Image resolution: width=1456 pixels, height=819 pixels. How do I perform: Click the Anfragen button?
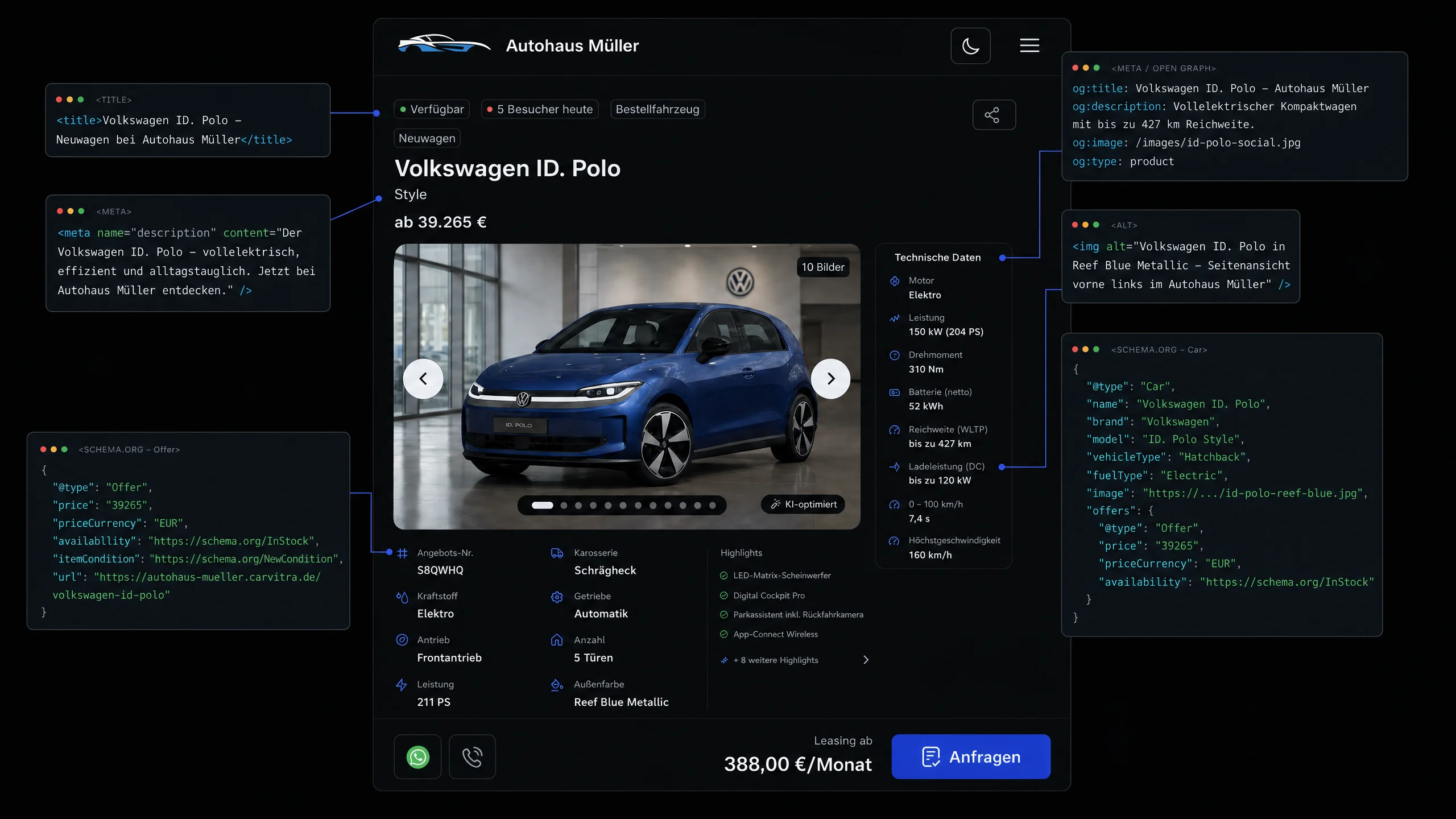click(971, 756)
